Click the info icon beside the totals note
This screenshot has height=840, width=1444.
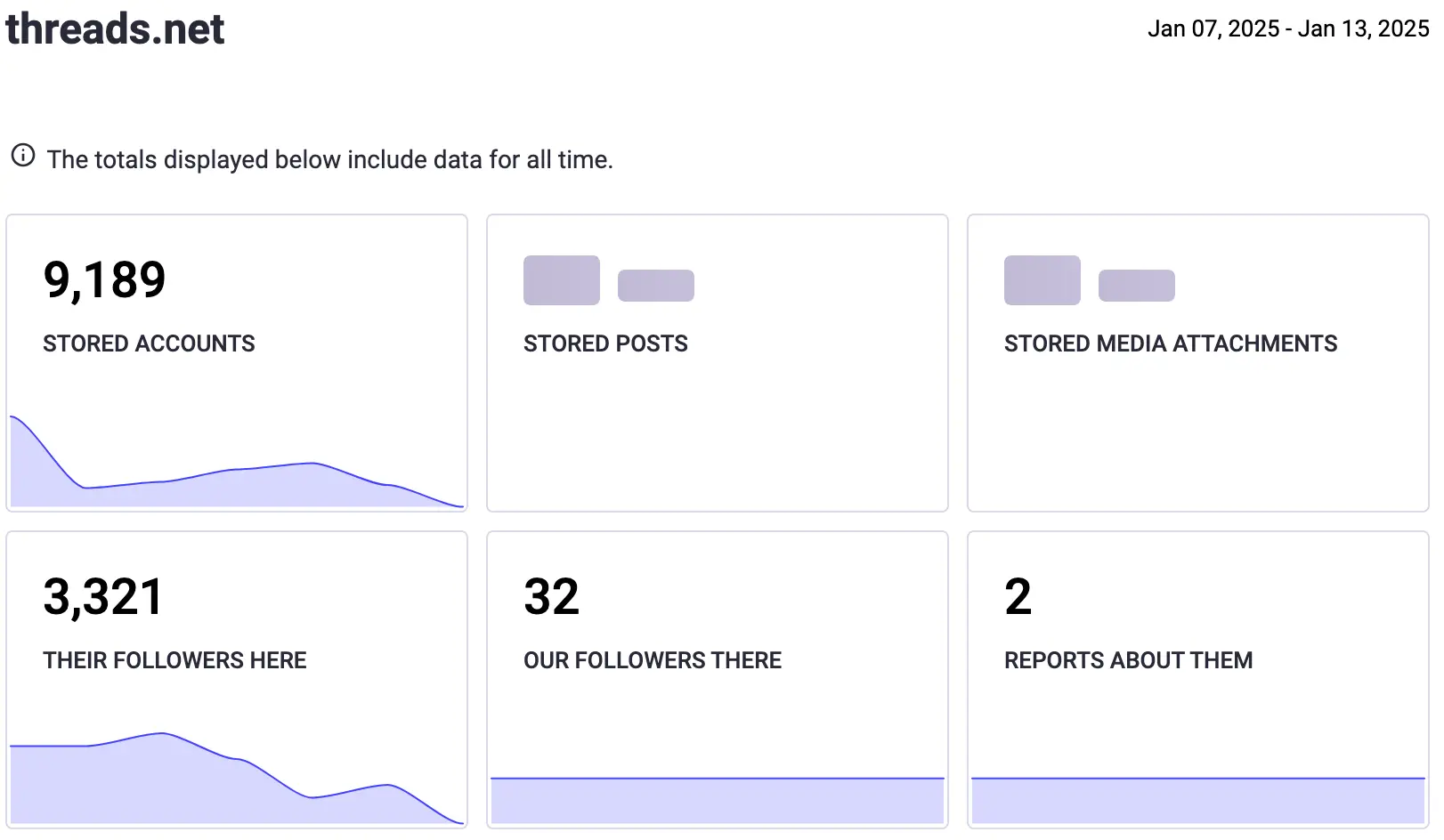pos(21,157)
